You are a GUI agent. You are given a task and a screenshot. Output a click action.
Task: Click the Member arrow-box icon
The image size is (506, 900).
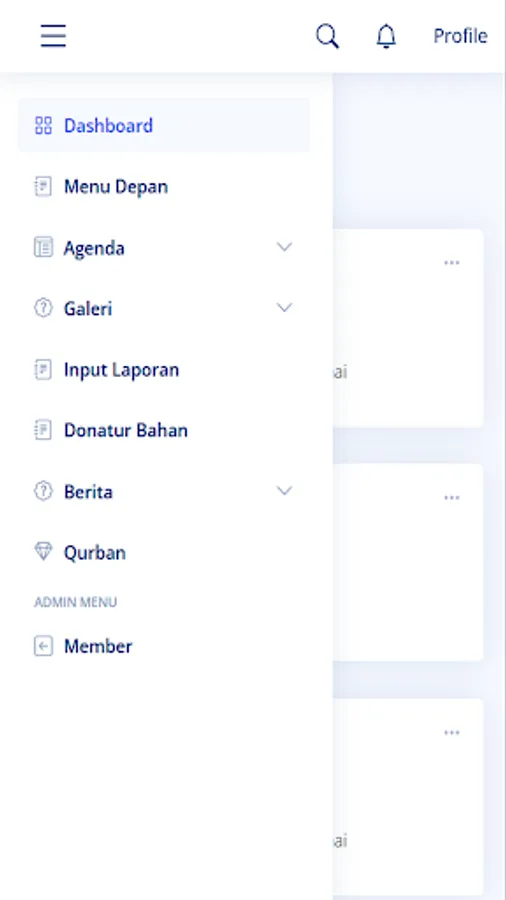[43, 646]
